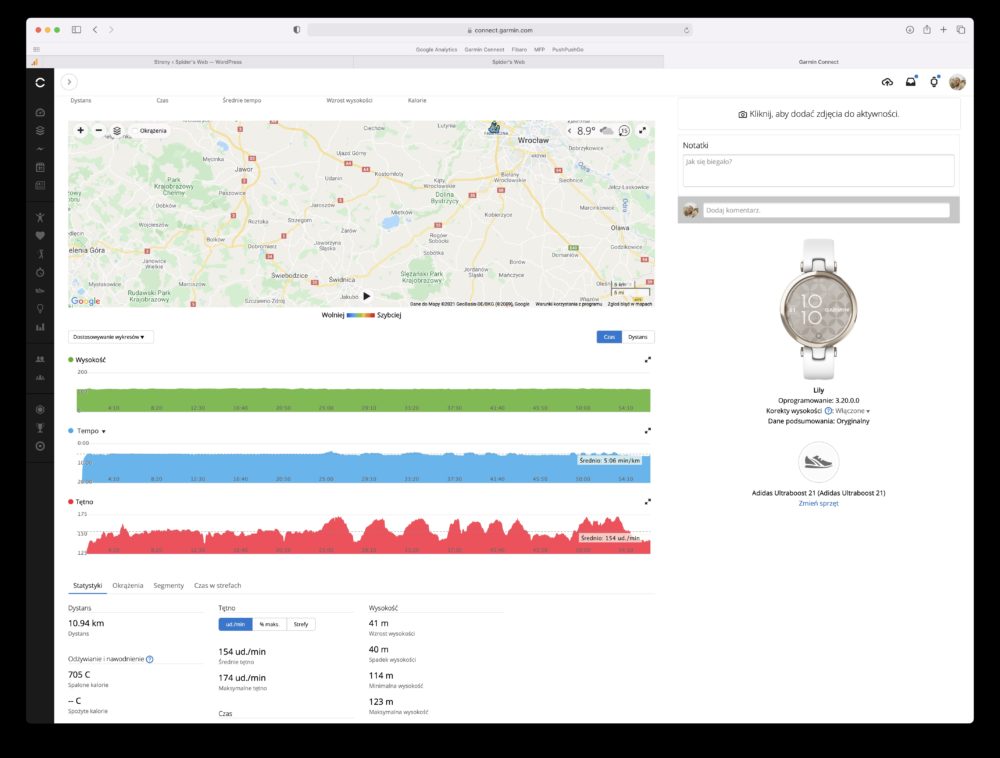The image size is (1000, 758).
Task: Go back in Safari
Action: [95, 29]
